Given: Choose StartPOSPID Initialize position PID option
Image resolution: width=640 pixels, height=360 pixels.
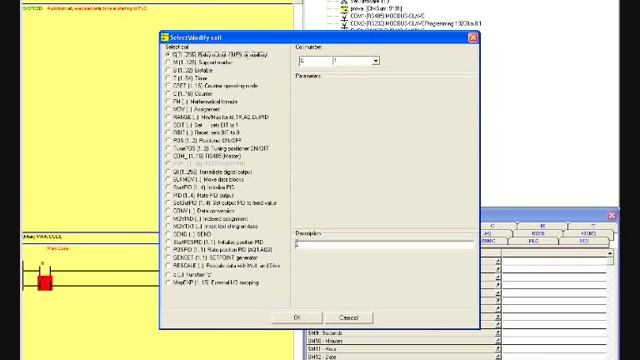Looking at the screenshot, I should click(x=168, y=242).
